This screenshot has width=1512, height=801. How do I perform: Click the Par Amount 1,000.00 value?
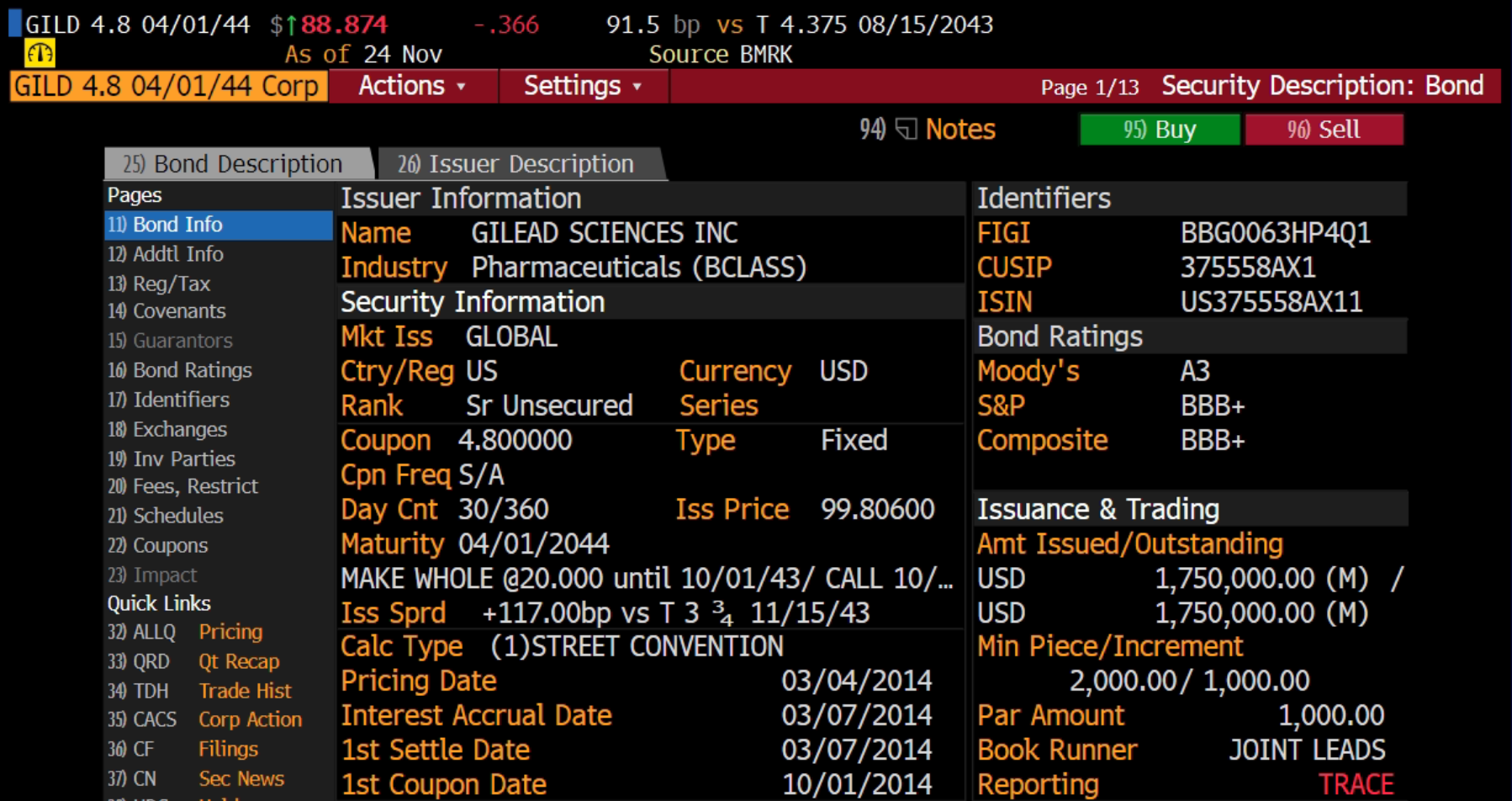coord(1331,715)
